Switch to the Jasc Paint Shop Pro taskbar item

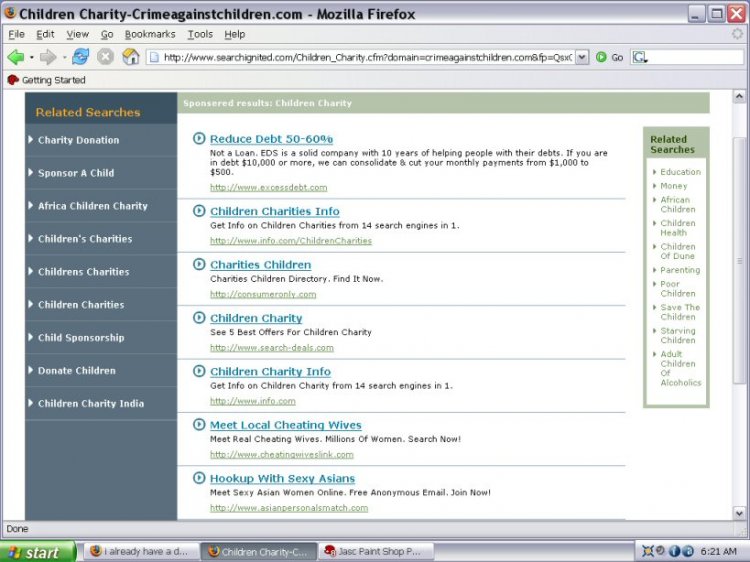click(x=376, y=551)
